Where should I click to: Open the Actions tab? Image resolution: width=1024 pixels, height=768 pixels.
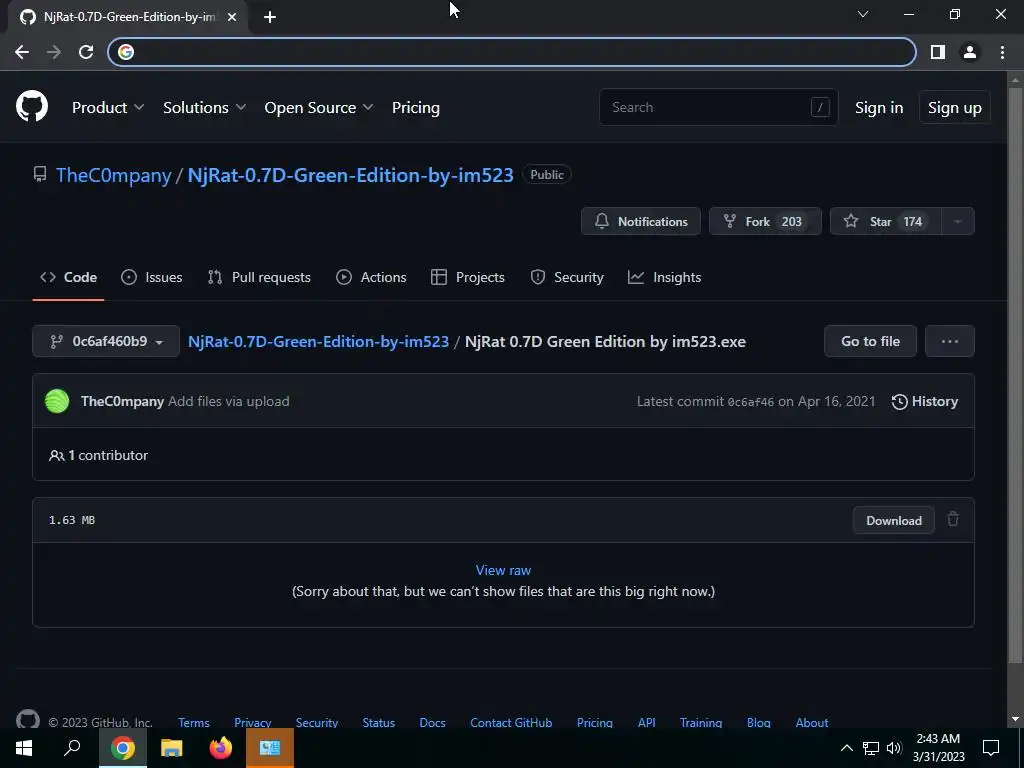pyautogui.click(x=371, y=277)
